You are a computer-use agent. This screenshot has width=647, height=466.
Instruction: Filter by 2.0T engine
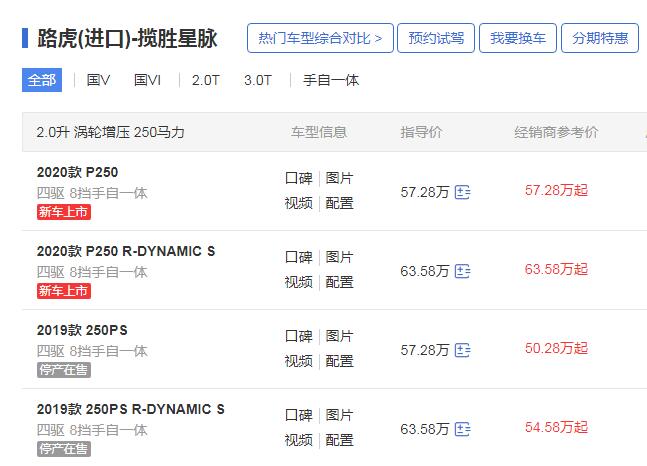(x=205, y=80)
